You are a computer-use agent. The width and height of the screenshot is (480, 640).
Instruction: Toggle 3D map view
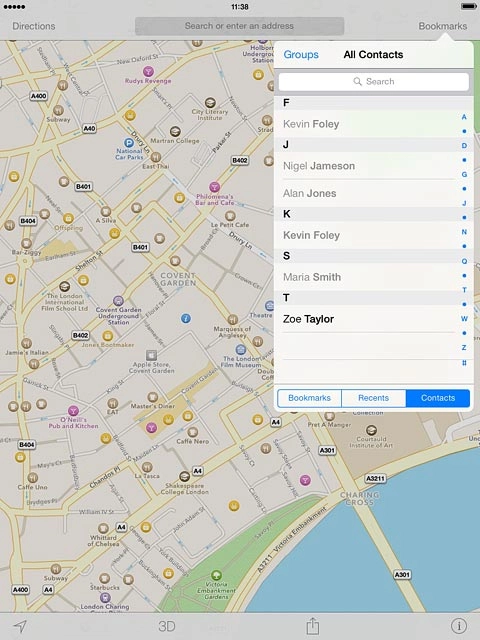(167, 626)
